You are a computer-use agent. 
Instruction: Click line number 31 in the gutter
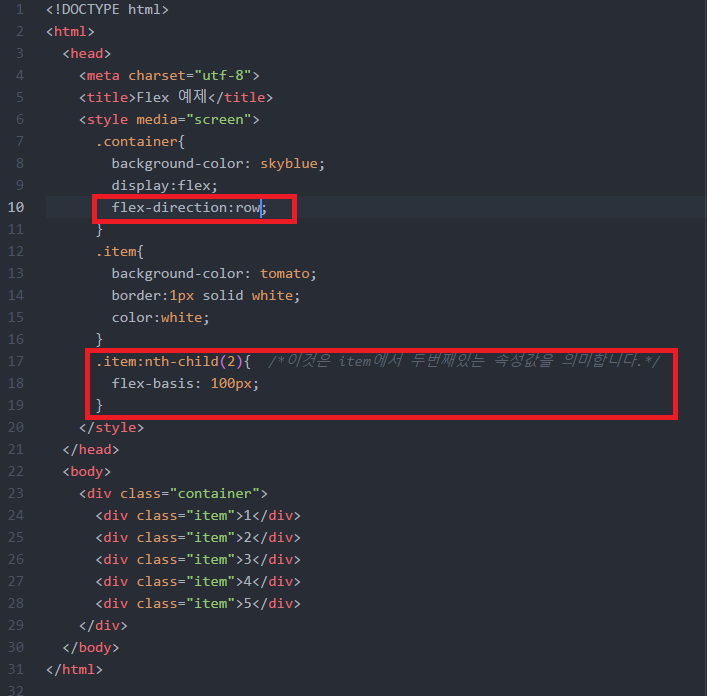16,670
